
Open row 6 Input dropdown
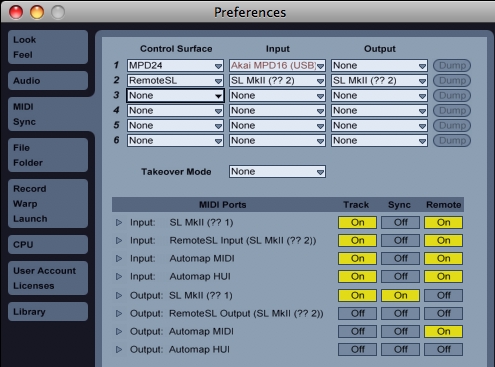[x=277, y=140]
